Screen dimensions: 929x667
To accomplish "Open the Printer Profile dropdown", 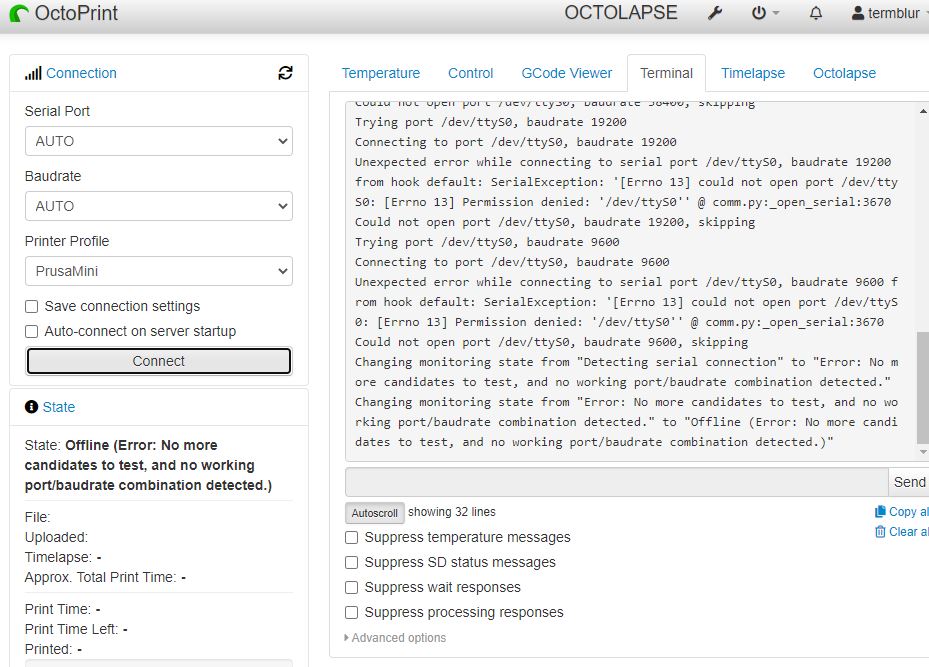I will pos(159,271).
